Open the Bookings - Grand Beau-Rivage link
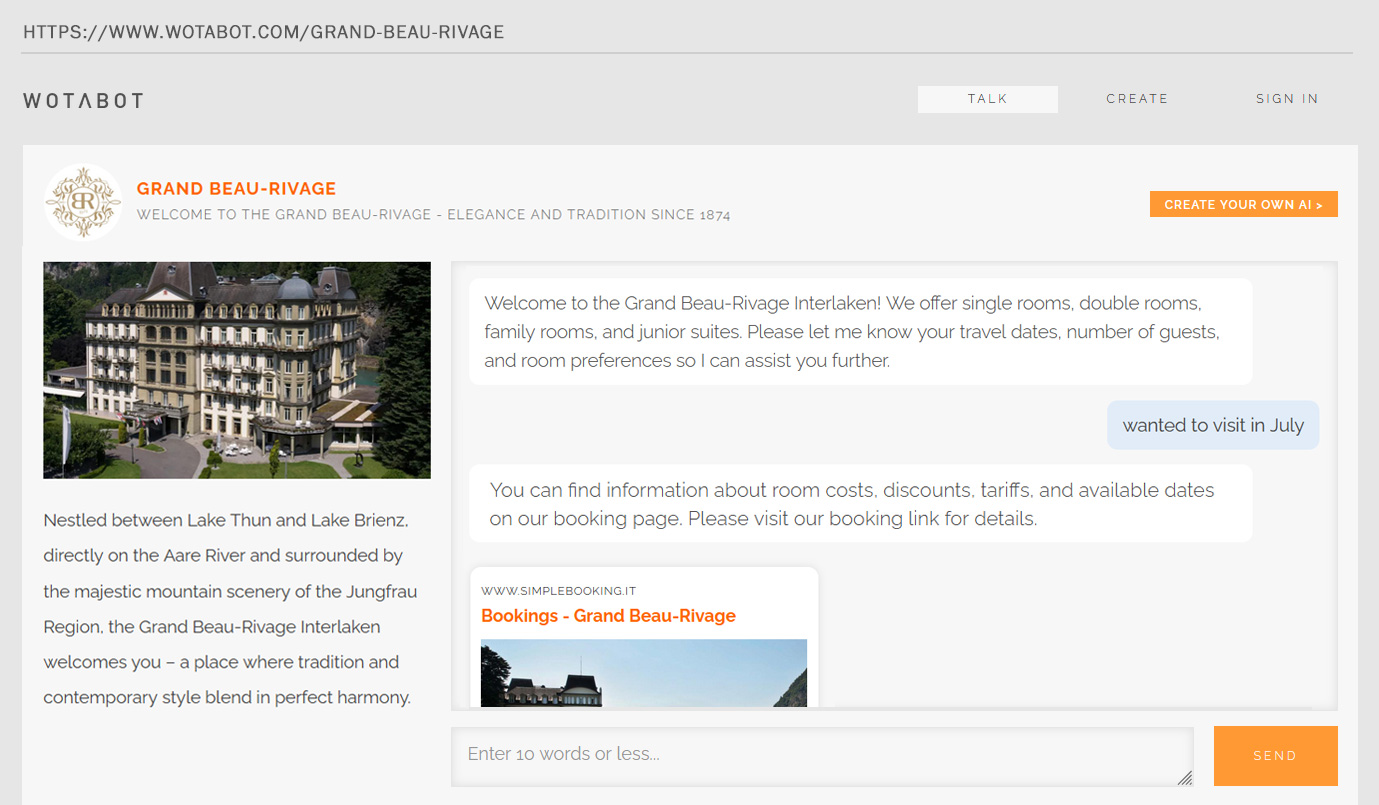 [608, 615]
